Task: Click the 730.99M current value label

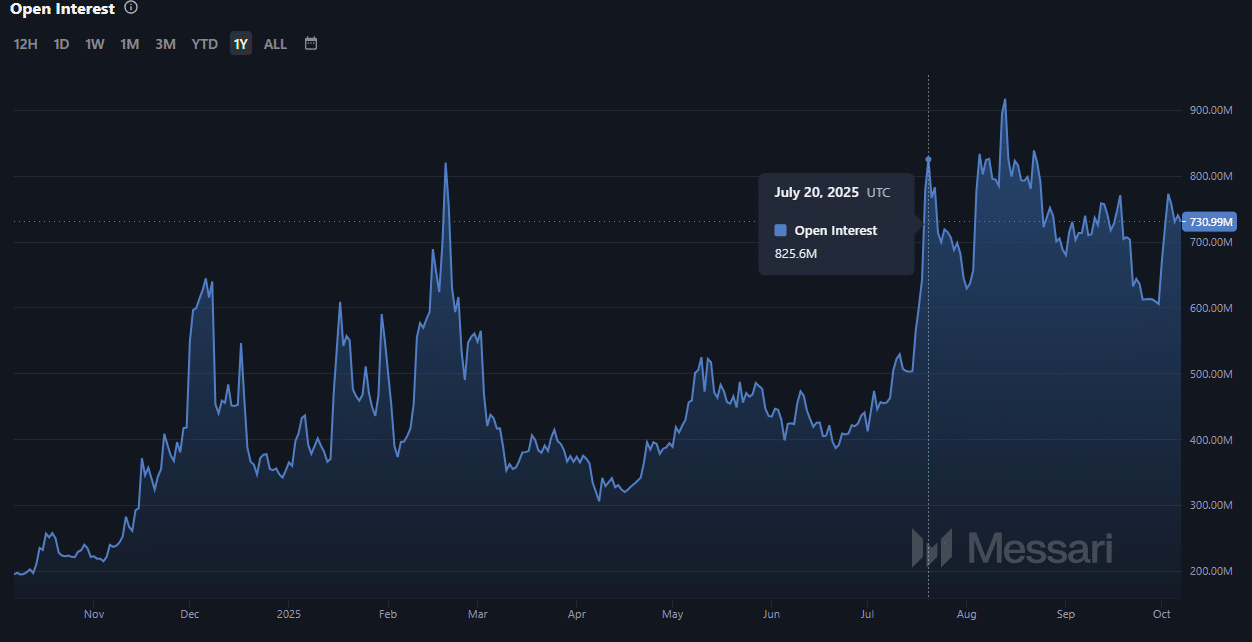Action: pos(1211,222)
